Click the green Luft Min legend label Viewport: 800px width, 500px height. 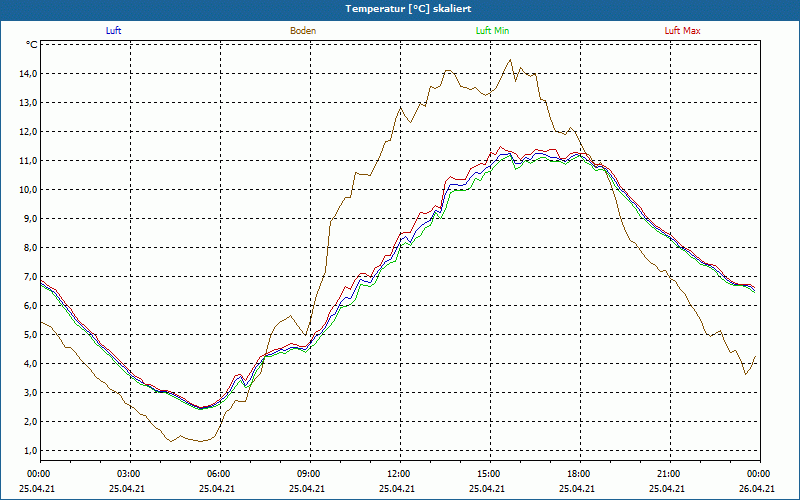(x=492, y=31)
